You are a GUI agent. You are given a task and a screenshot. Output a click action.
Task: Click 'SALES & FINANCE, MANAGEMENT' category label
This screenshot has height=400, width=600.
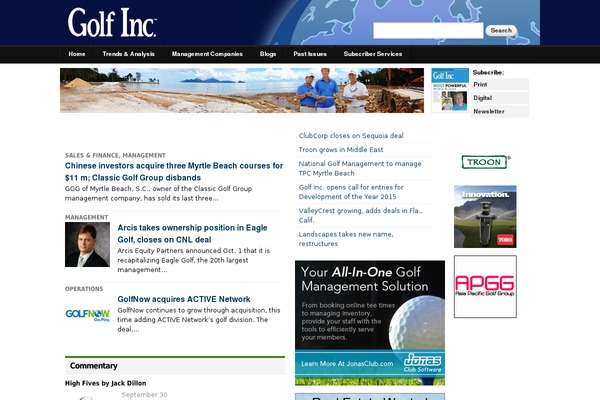tap(115, 155)
